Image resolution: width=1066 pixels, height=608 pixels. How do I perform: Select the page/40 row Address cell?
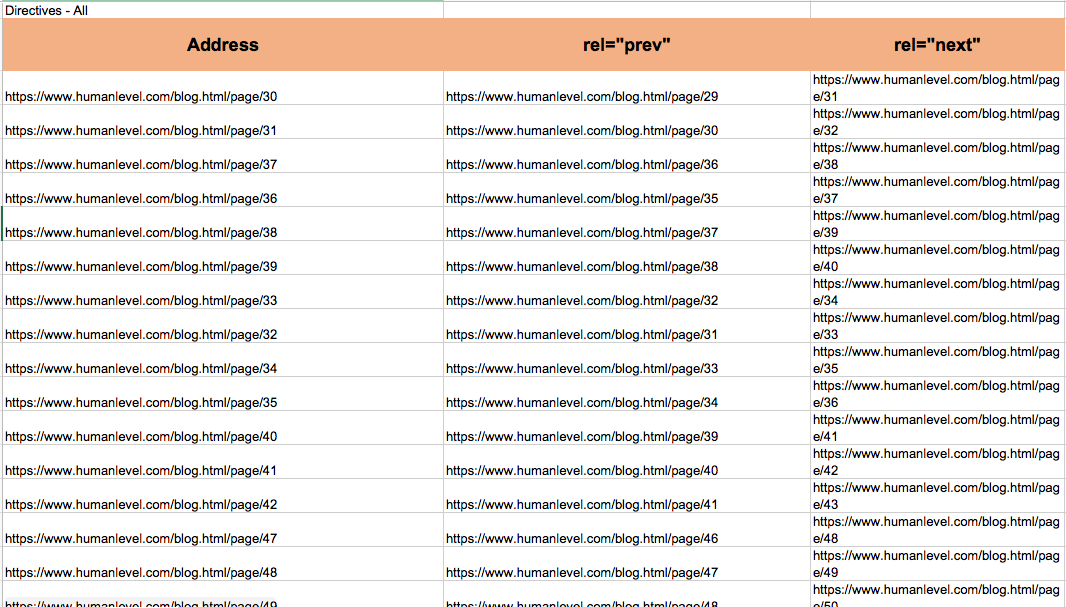tap(141, 436)
